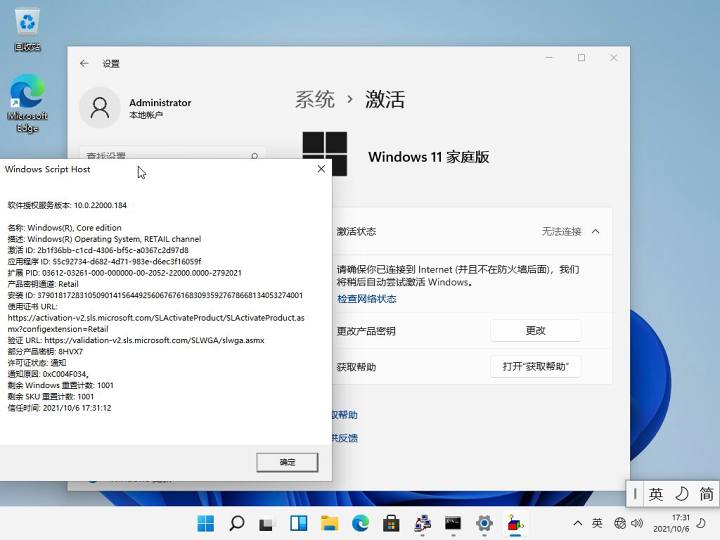Click moon icon at taskbar right edge

(701, 523)
